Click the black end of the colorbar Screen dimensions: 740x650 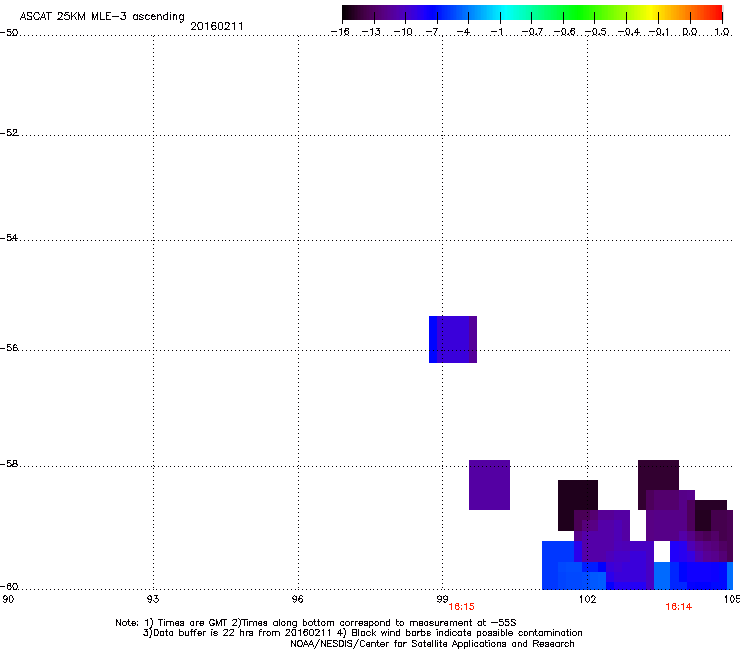349,12
